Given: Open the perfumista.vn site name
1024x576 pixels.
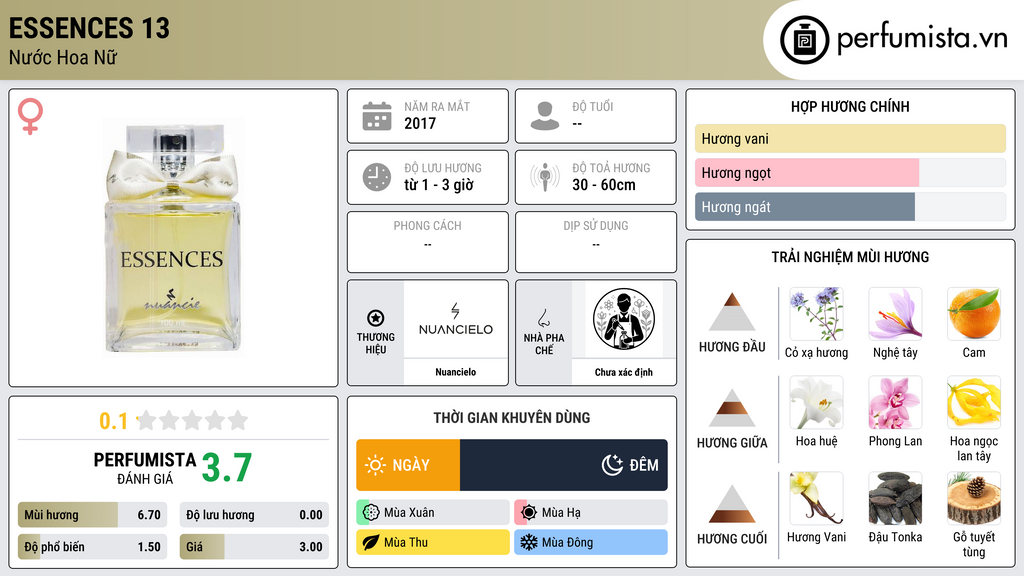Looking at the screenshot, I should [x=922, y=39].
